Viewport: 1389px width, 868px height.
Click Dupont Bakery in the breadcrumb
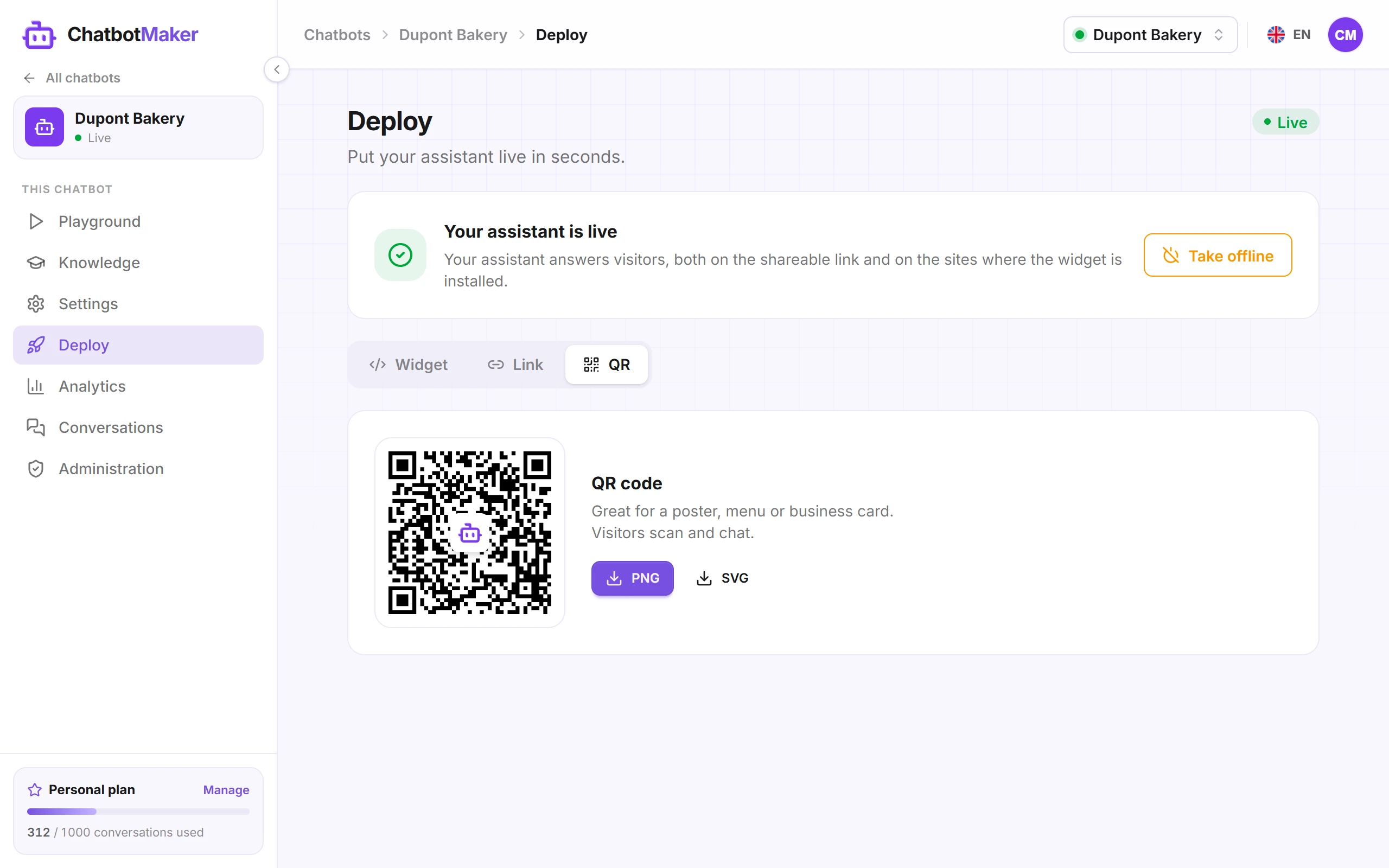point(453,35)
